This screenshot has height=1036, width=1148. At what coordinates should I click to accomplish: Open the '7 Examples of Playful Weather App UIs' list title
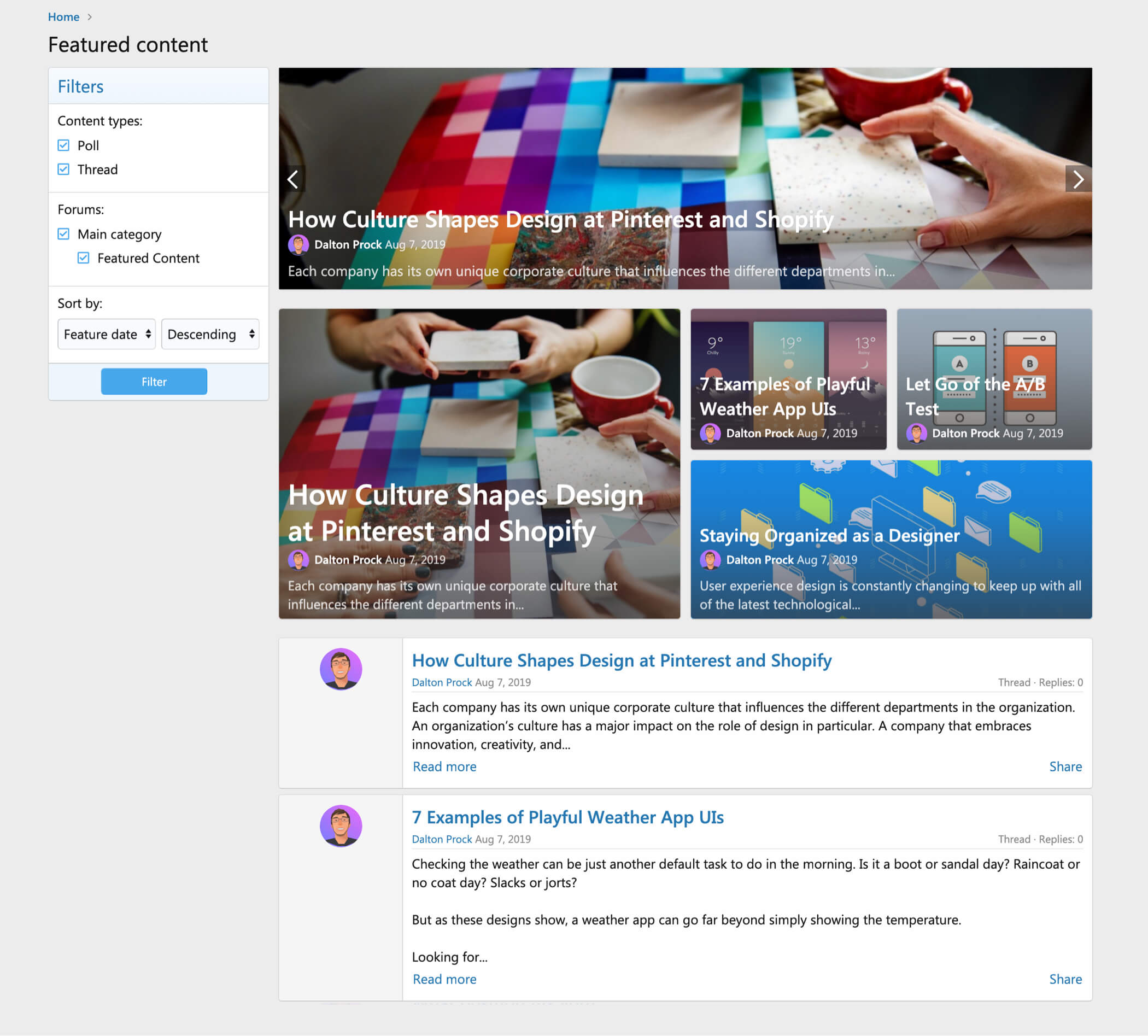coord(567,817)
